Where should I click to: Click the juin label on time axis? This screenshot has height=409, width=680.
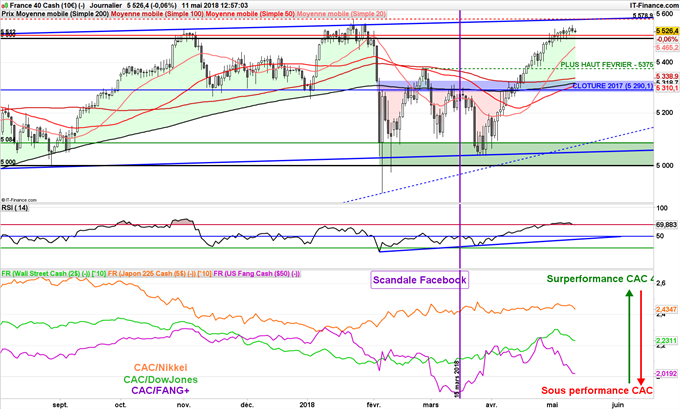(618, 405)
